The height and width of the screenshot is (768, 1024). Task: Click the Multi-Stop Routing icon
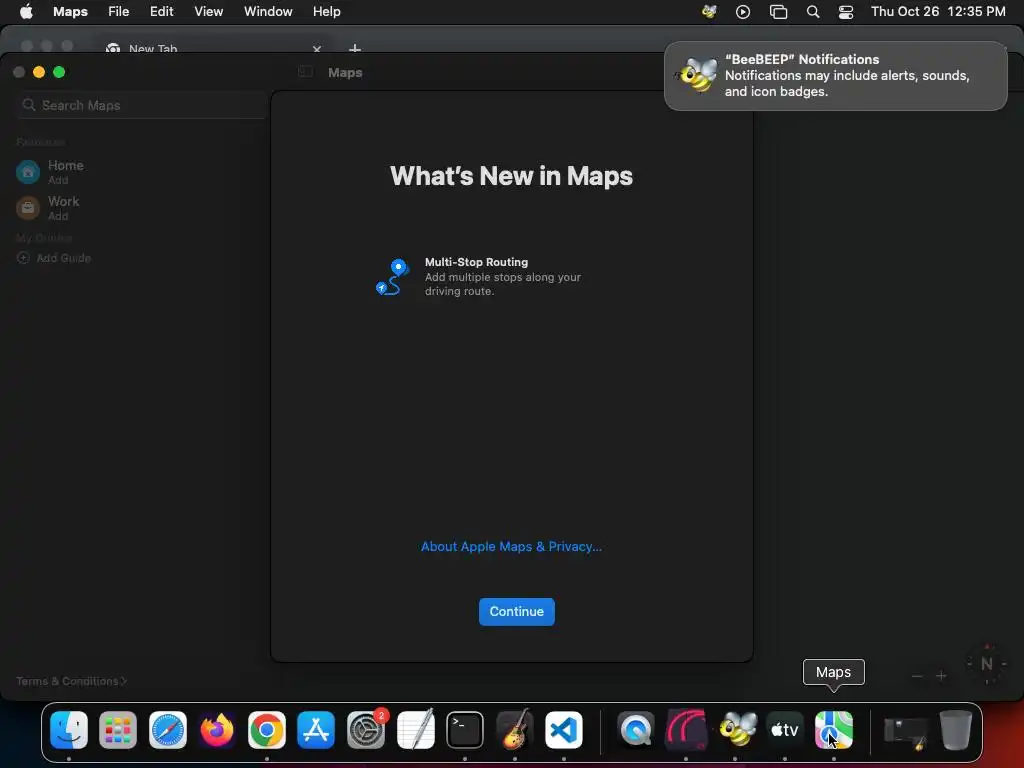coord(392,276)
